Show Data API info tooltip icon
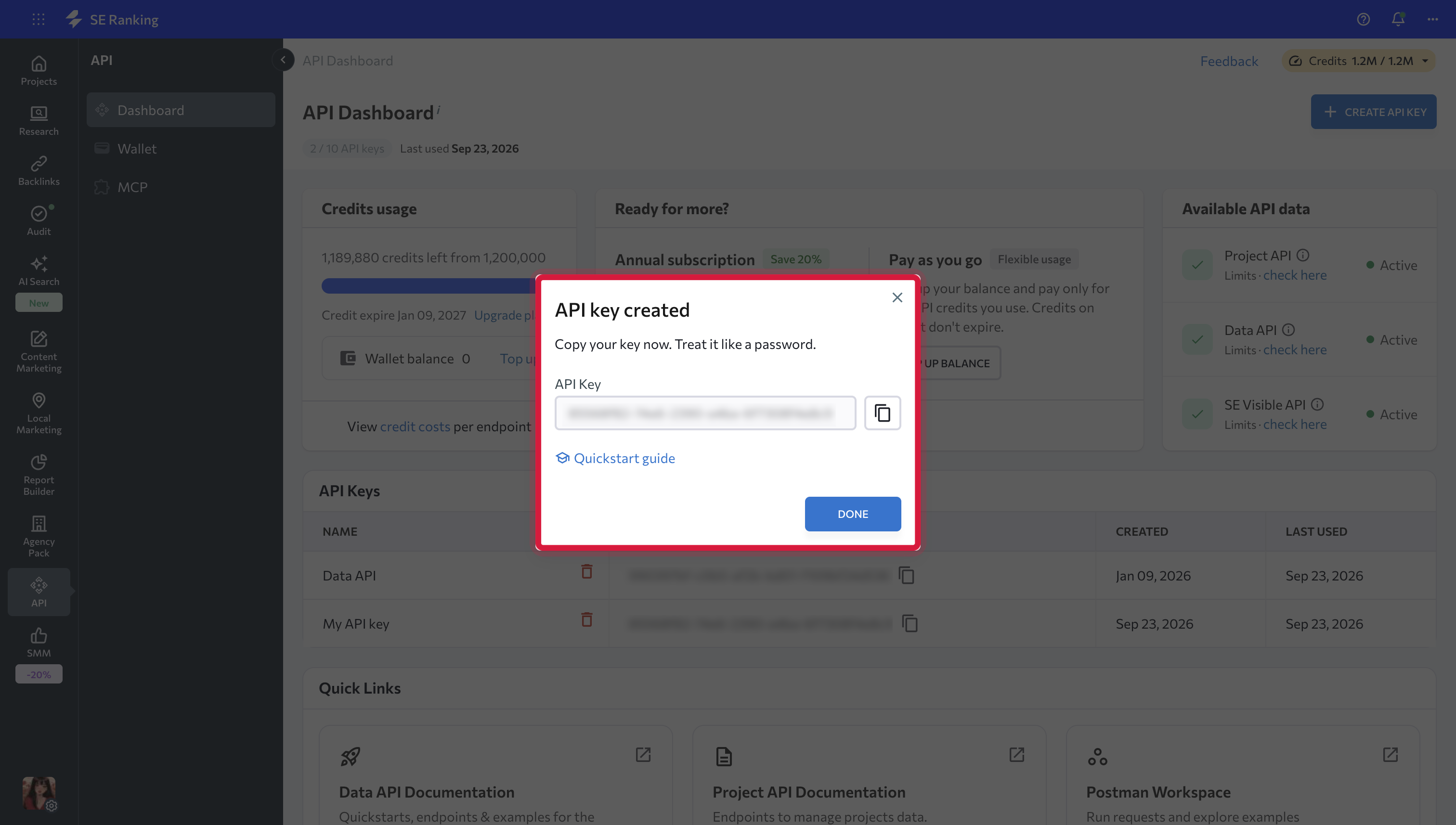The height and width of the screenshot is (825, 1456). click(x=1288, y=330)
